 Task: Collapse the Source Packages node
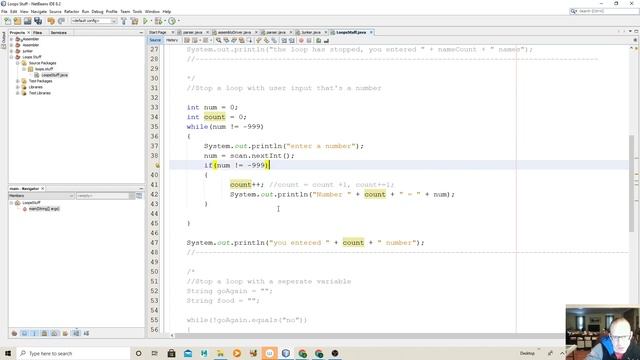tap(18, 63)
